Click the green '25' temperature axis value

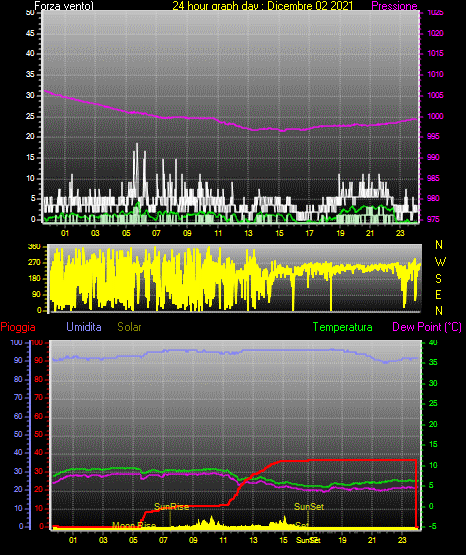point(433,403)
